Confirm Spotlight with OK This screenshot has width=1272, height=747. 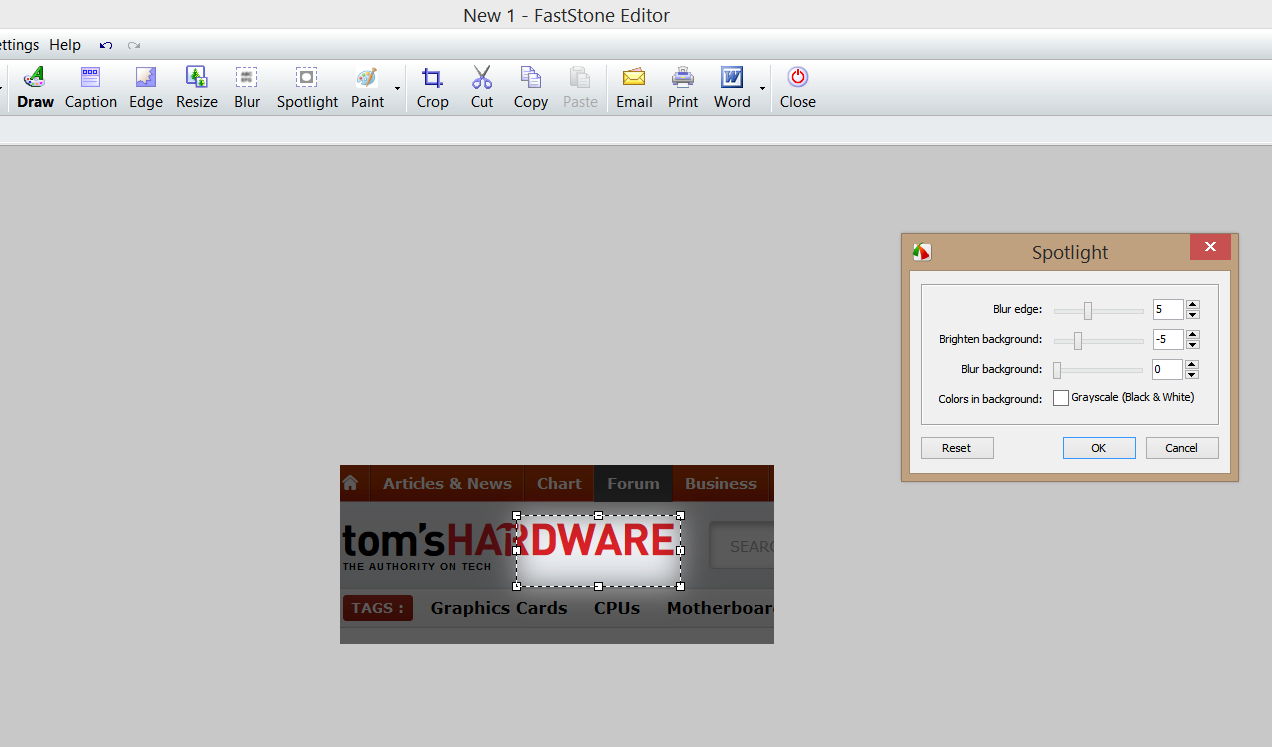click(x=1099, y=448)
